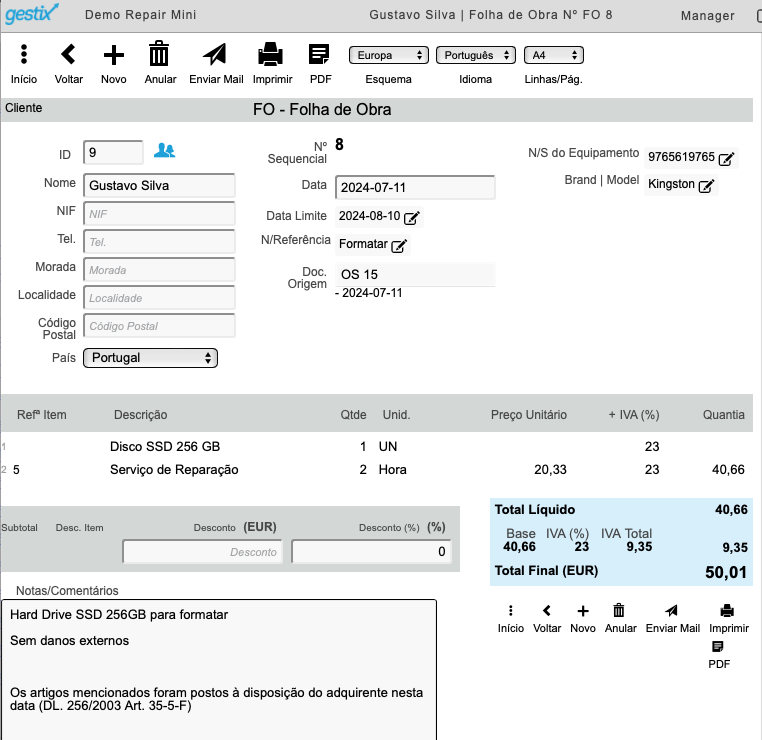Click bottom Enviar Mail paper plane

coord(672,610)
